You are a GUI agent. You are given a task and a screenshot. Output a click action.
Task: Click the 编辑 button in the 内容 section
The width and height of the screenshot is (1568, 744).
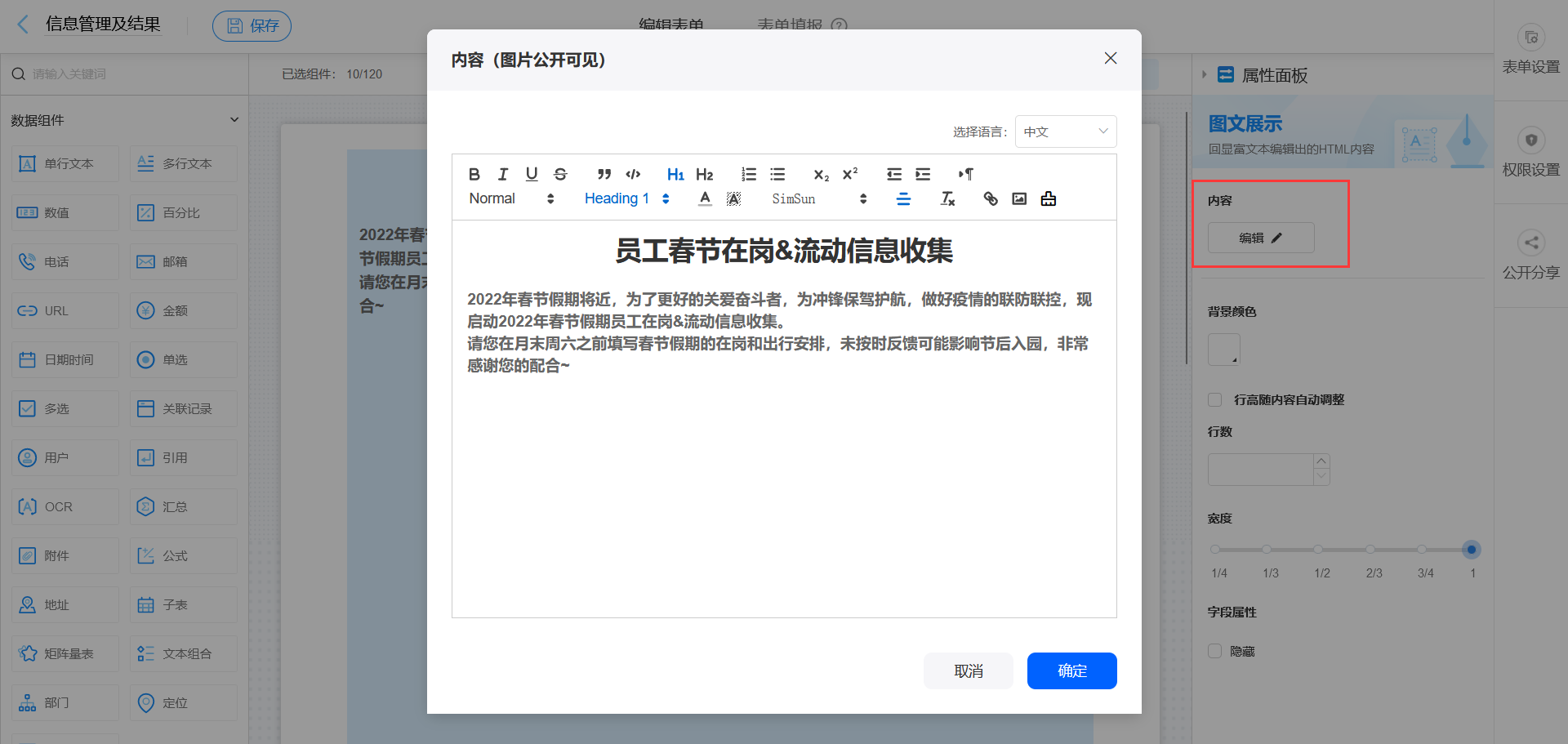point(1260,238)
